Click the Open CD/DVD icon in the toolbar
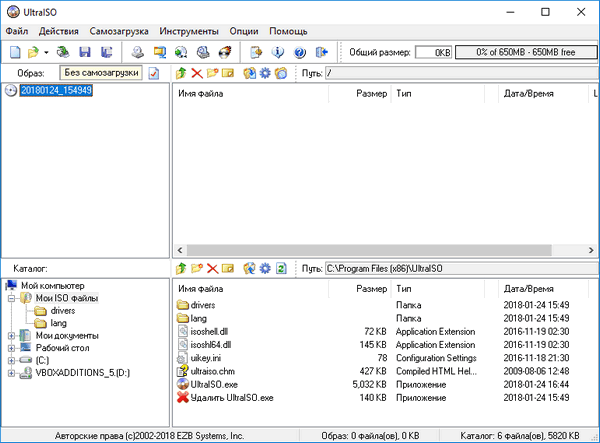Screen dimensions: 600x443 point(63,52)
